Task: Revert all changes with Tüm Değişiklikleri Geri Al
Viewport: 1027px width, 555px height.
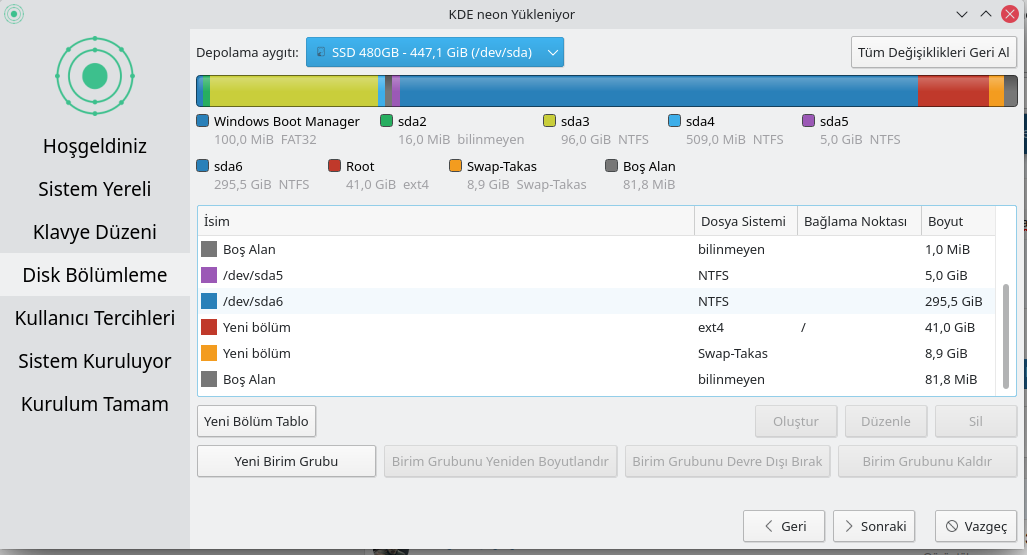Action: click(x=933, y=52)
